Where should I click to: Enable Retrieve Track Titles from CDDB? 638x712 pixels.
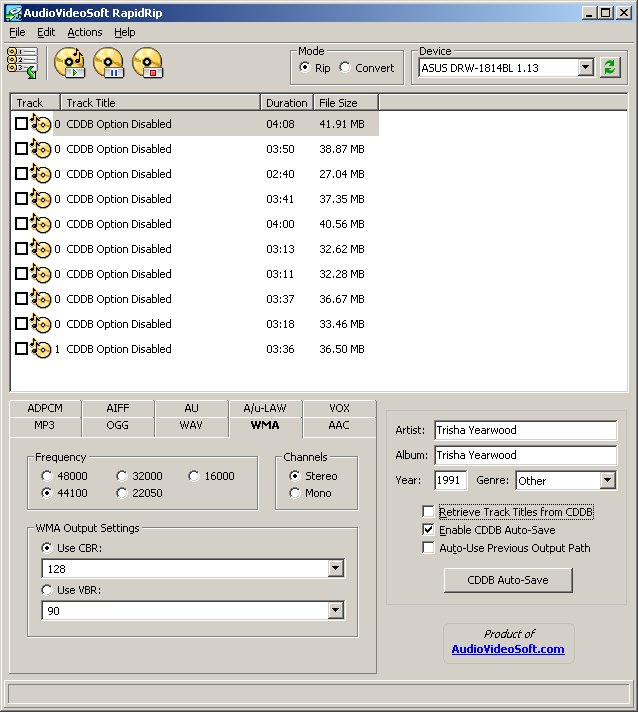(429, 512)
